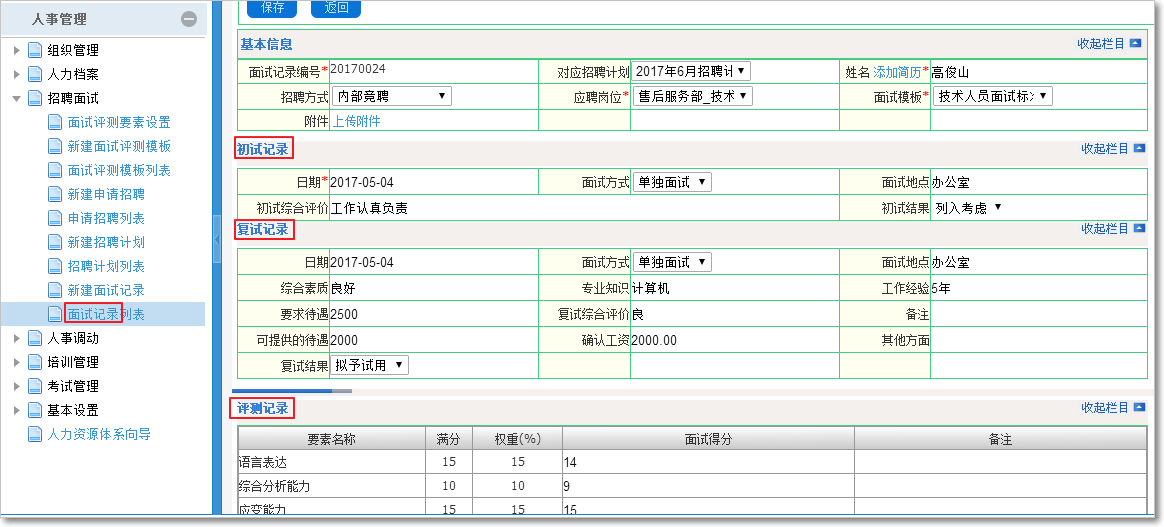Open 招聘计划列表 in sidebar
Image resolution: width=1164 pixels, height=527 pixels.
(x=106, y=266)
